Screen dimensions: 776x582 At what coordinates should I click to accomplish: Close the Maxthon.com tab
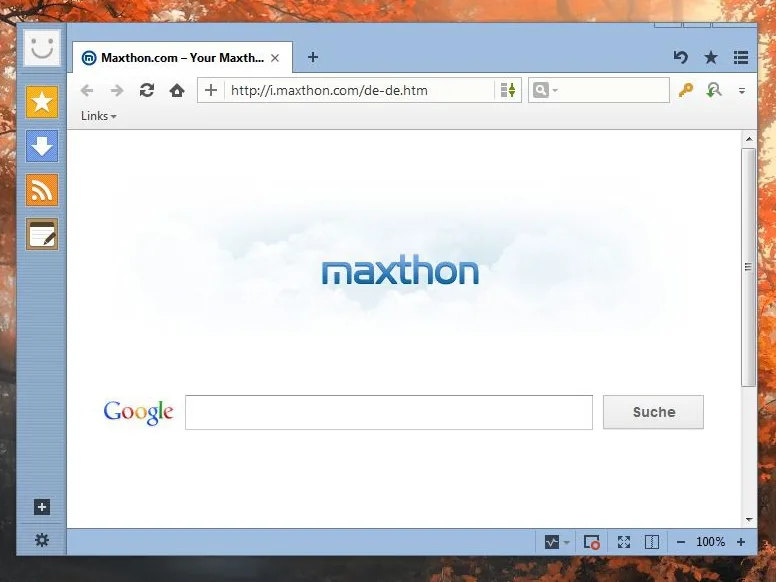pyautogui.click(x=275, y=58)
